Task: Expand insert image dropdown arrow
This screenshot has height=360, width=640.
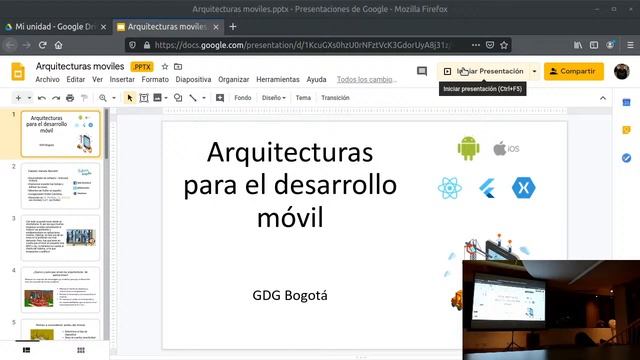Action: [166, 98]
